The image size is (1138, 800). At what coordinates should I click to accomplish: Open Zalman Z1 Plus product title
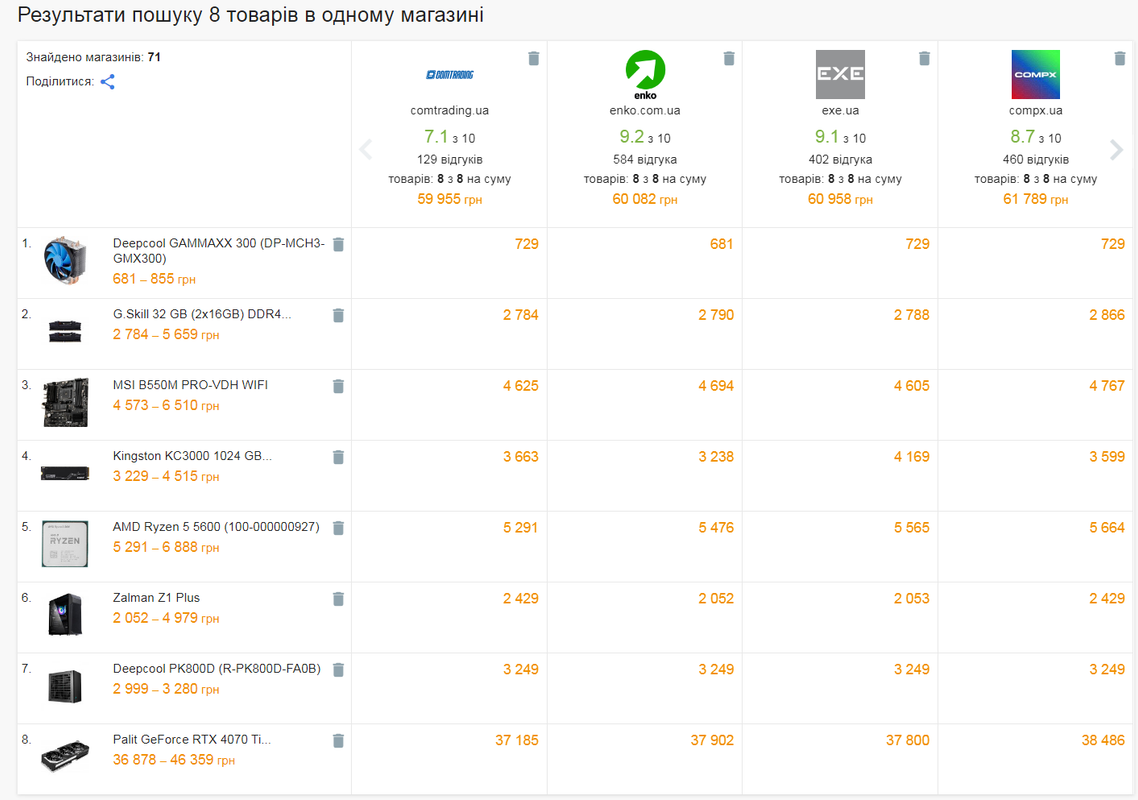pos(156,597)
